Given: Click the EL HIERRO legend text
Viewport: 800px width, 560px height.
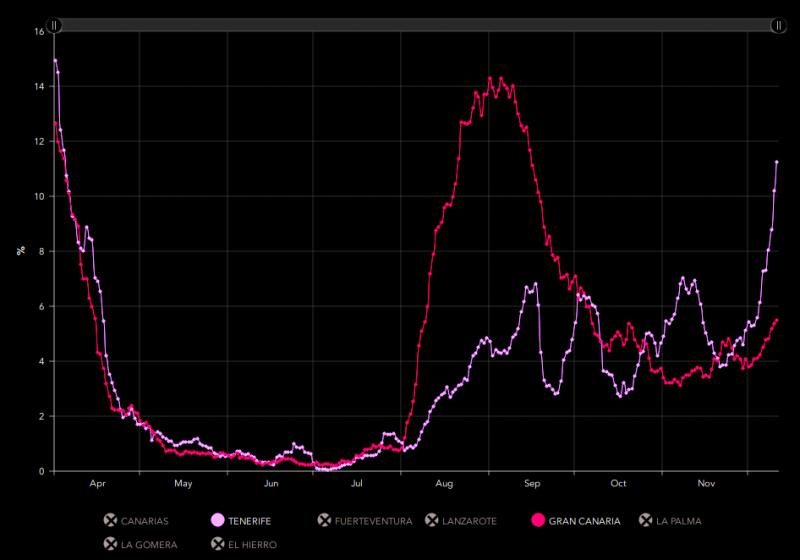Looking at the screenshot, I should (x=253, y=545).
